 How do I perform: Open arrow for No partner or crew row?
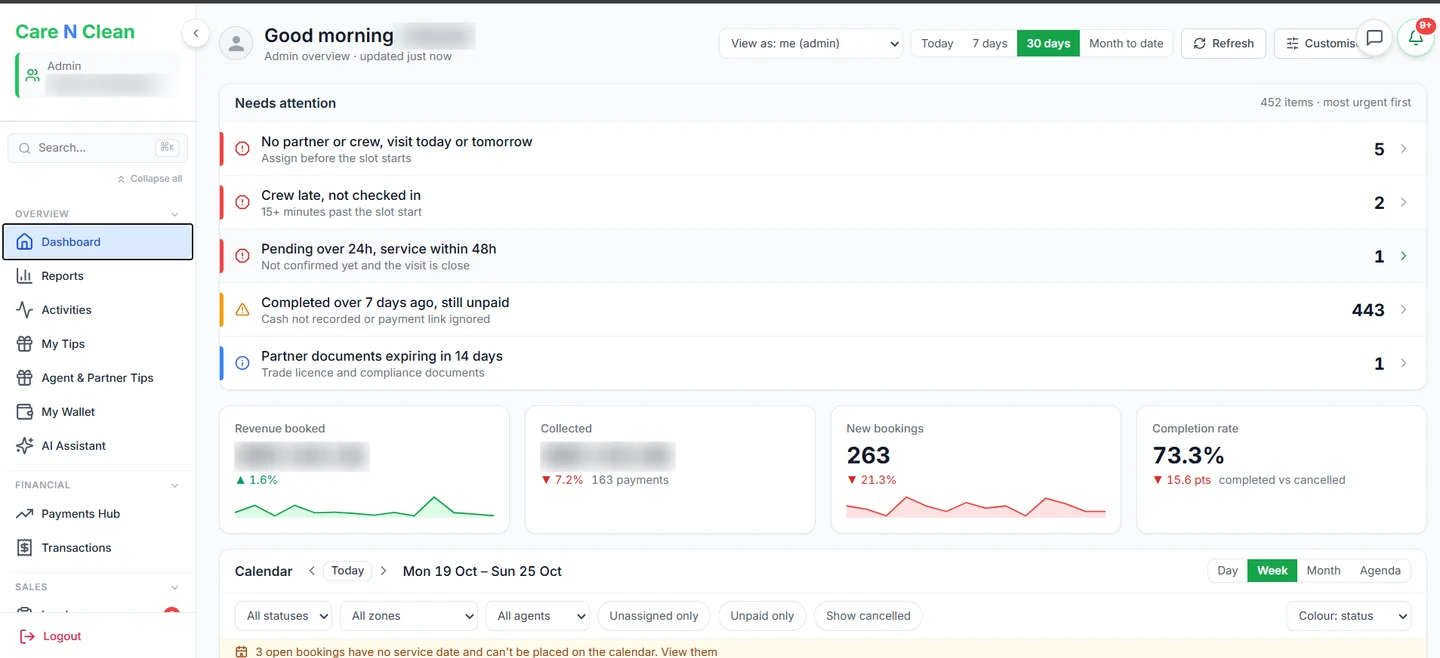coord(1404,149)
